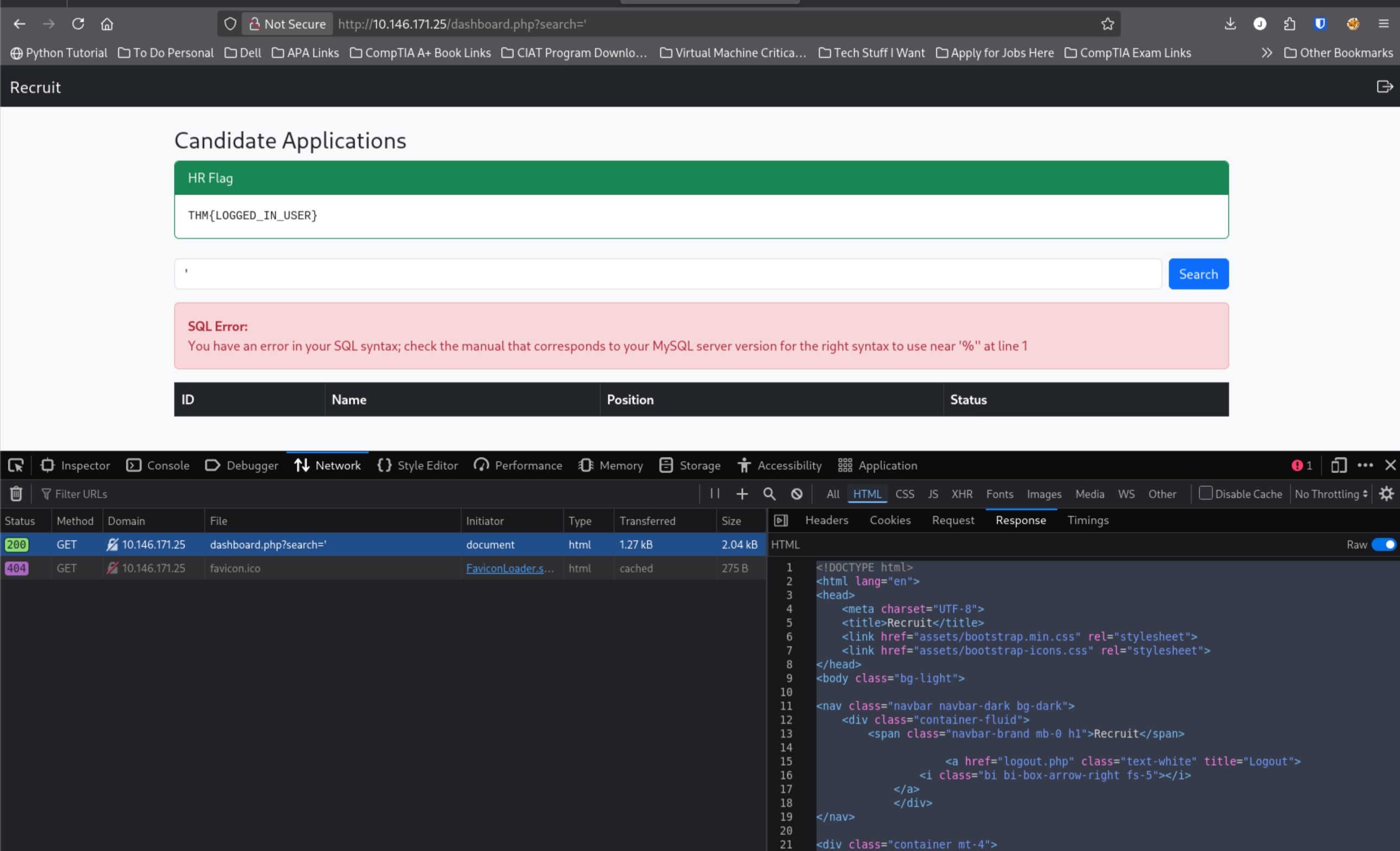The image size is (1400, 851).
Task: Click the blue Search button
Action: tap(1198, 274)
